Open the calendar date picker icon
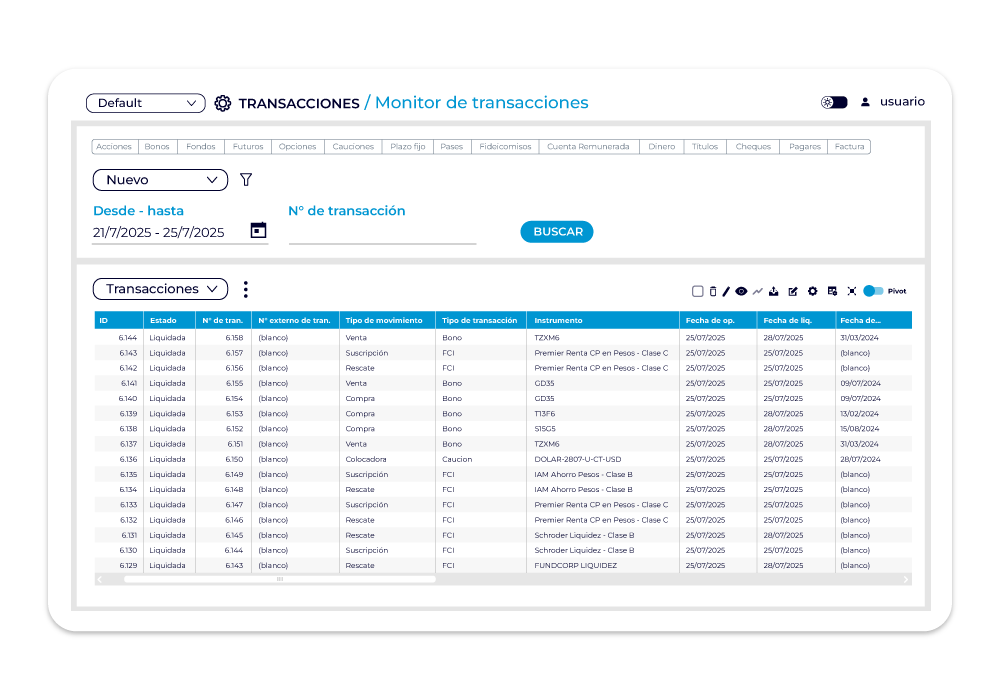1000x700 pixels. pos(258,230)
